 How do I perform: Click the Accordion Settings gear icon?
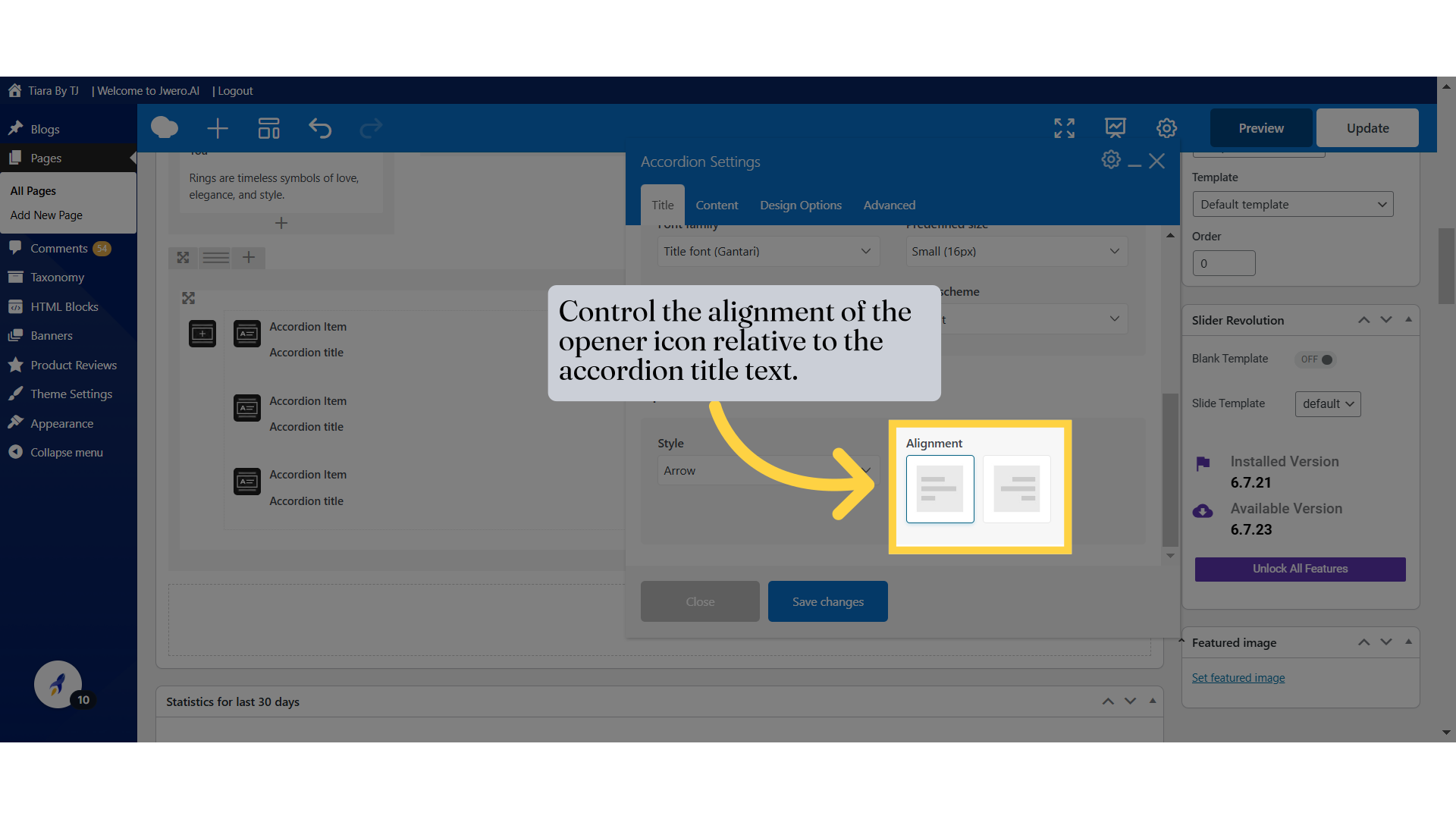tap(1110, 160)
